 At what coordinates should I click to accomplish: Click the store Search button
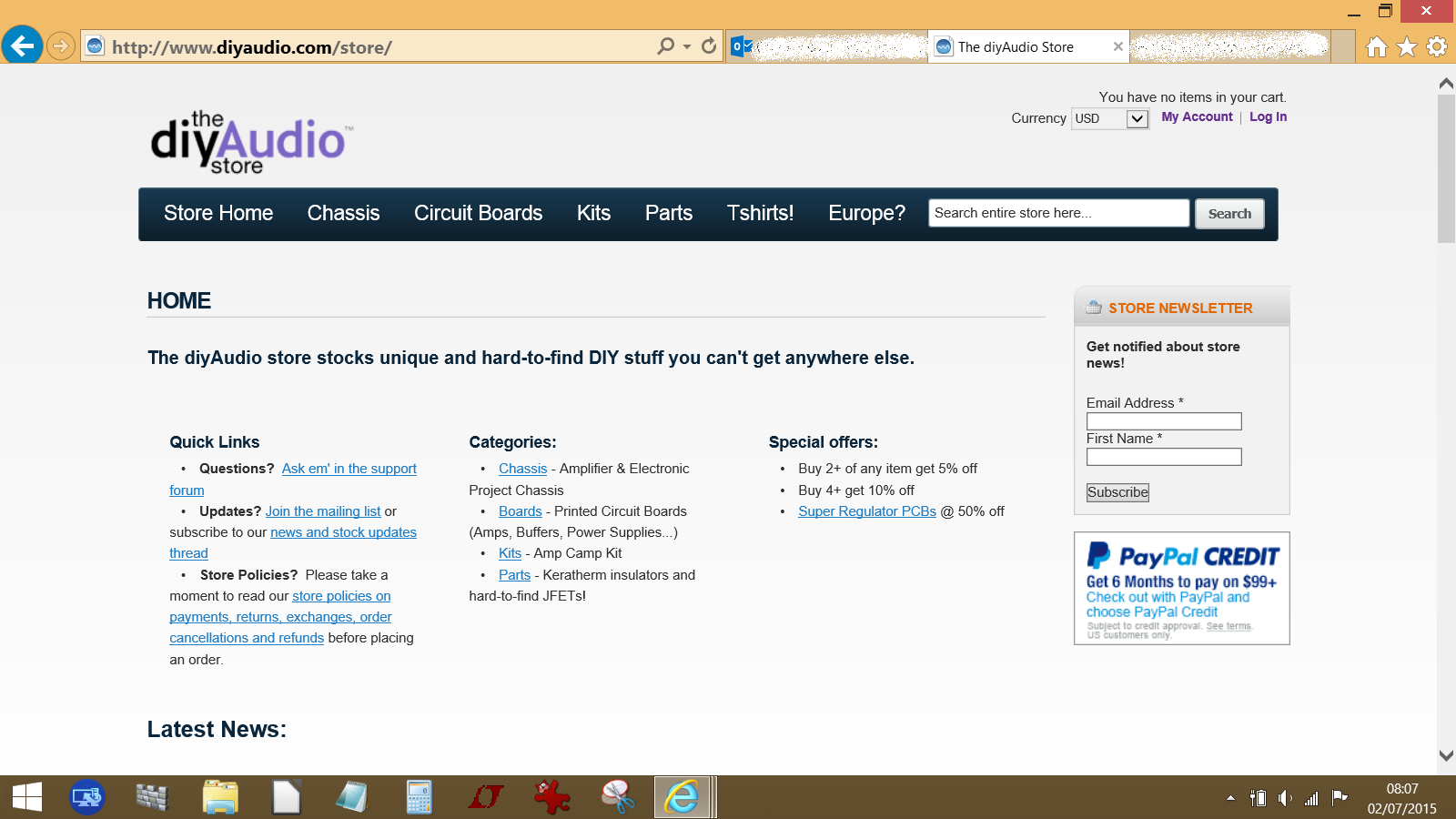(x=1229, y=214)
